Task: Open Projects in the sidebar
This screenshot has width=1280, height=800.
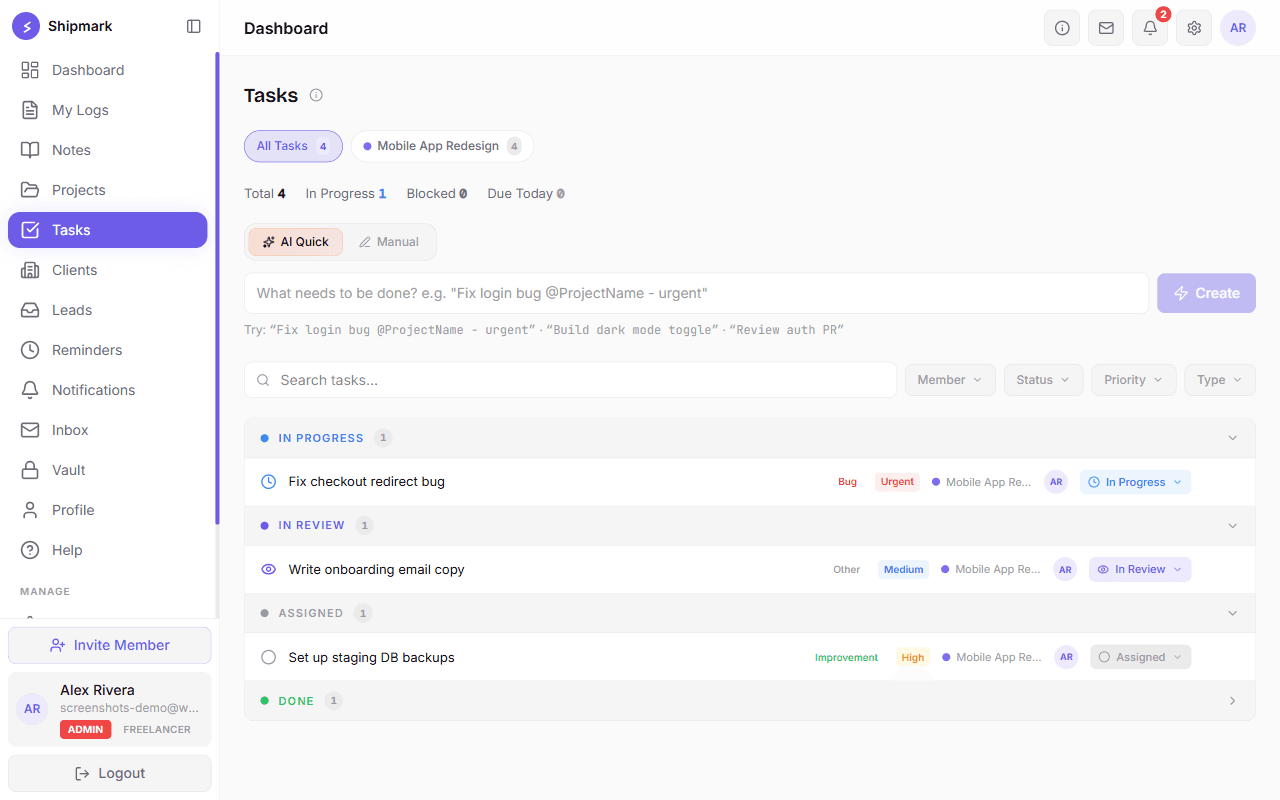Action: coord(108,190)
